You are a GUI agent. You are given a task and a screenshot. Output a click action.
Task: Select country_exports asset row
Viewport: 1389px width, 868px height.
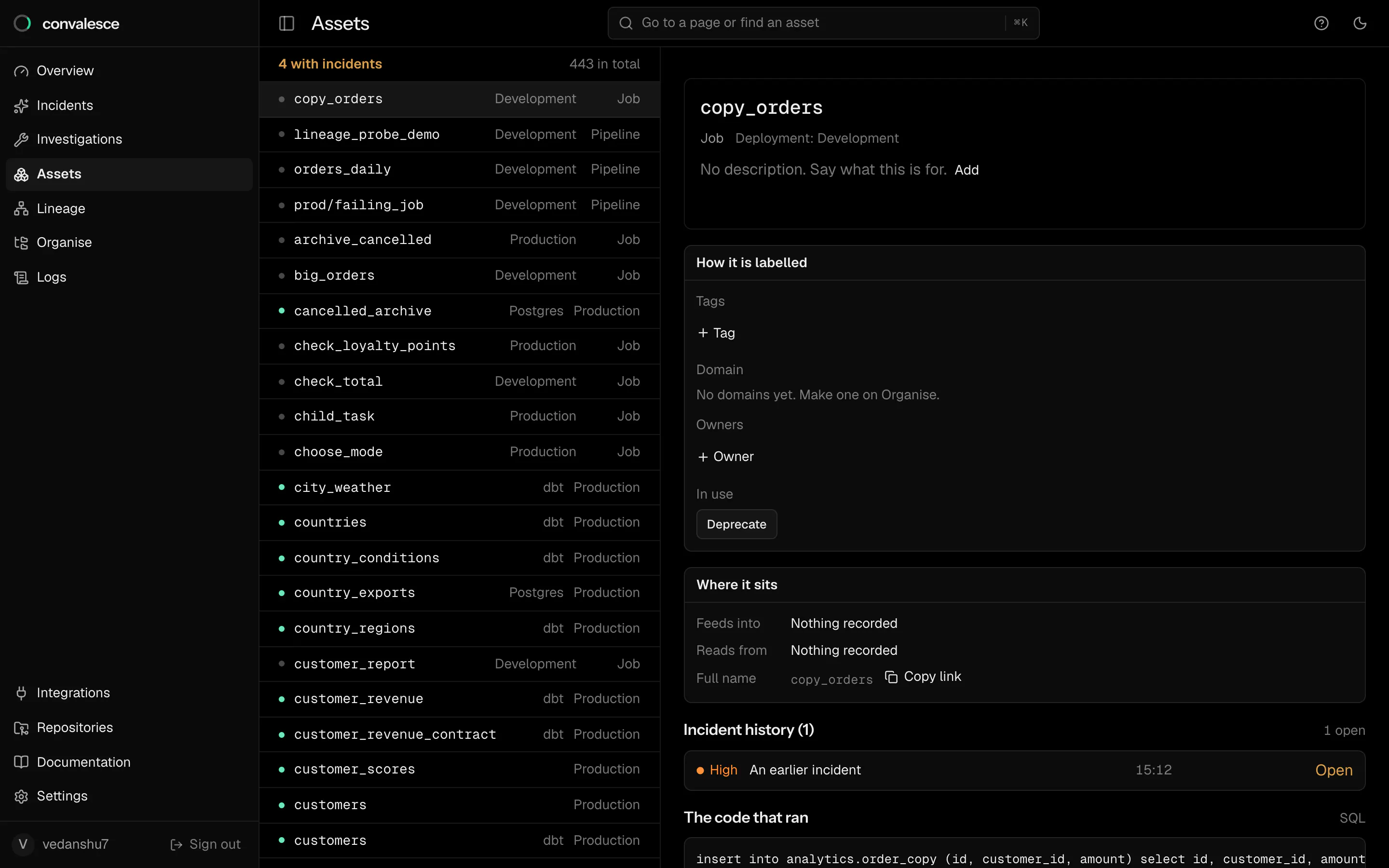point(459,593)
